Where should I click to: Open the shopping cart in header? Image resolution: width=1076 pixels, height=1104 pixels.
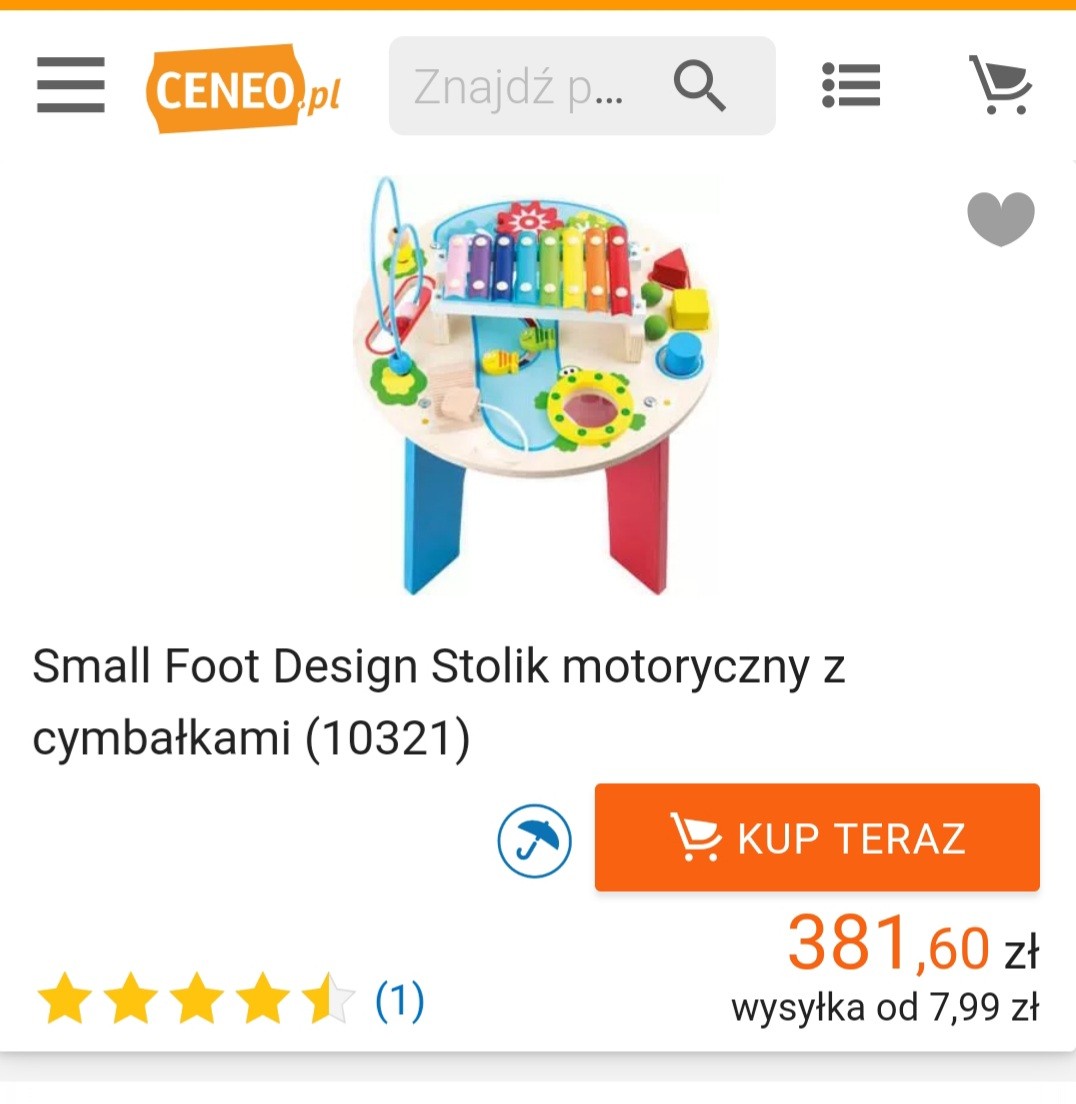click(x=1001, y=84)
